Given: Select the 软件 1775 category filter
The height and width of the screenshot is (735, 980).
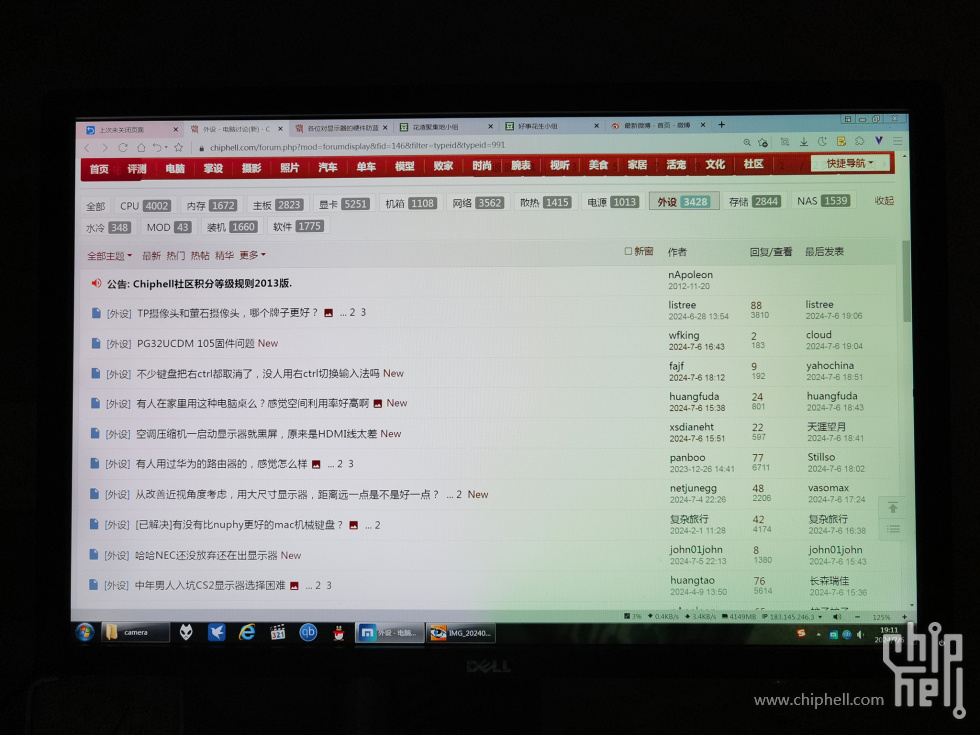Looking at the screenshot, I should pos(298,226).
